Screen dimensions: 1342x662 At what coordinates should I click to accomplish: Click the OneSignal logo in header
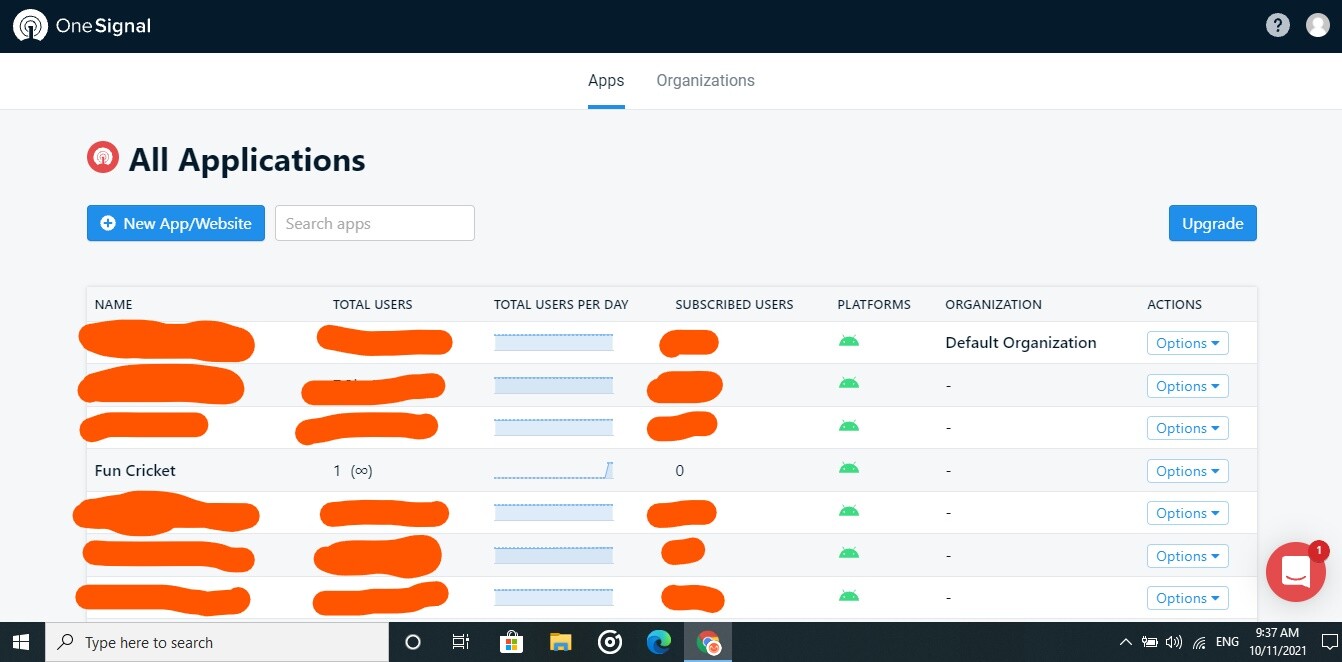tap(82, 26)
